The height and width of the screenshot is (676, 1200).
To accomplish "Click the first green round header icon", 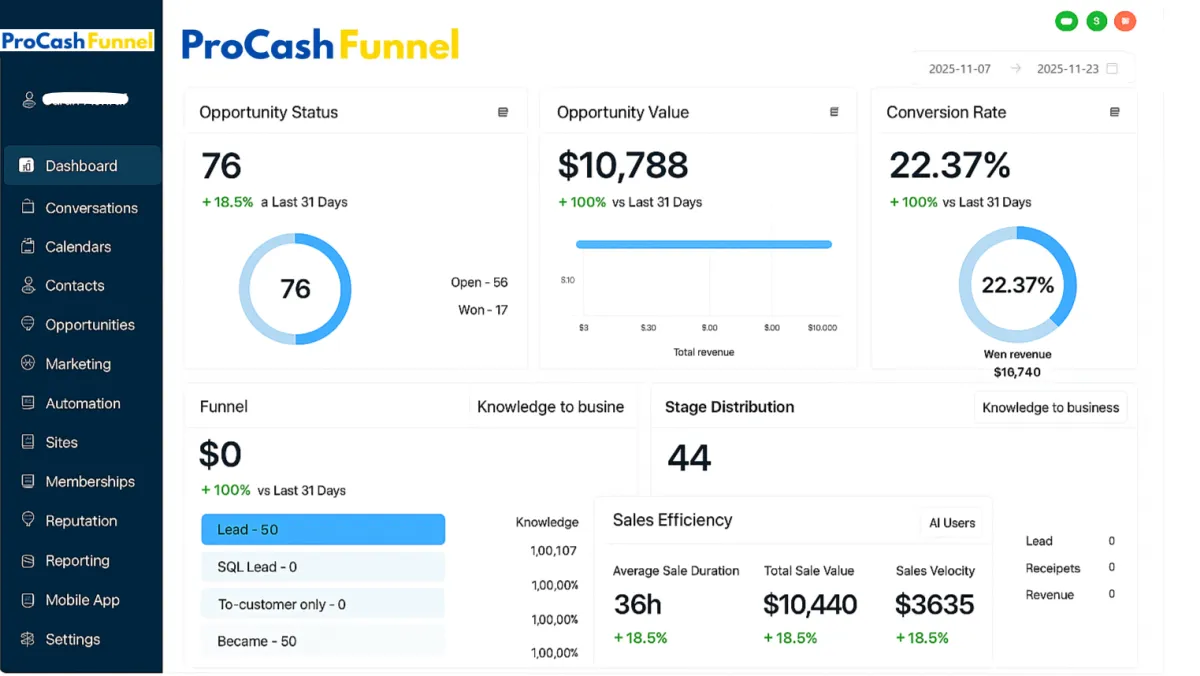I will [1066, 20].
